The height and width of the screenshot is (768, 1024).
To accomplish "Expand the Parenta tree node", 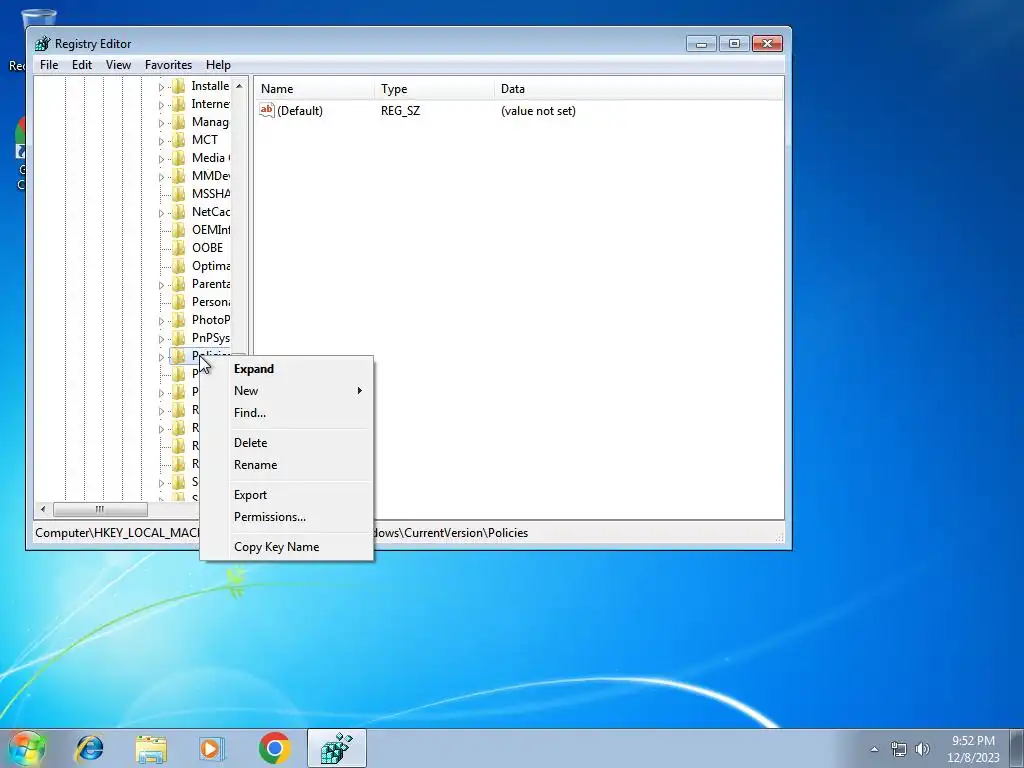I will [161, 285].
